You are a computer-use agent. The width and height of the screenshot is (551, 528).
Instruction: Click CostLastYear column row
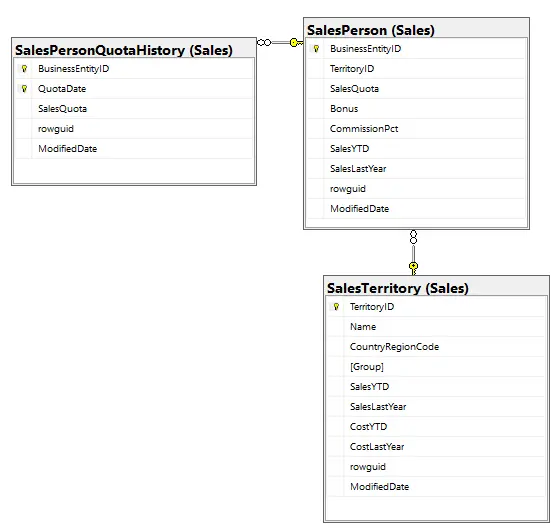(x=436, y=447)
